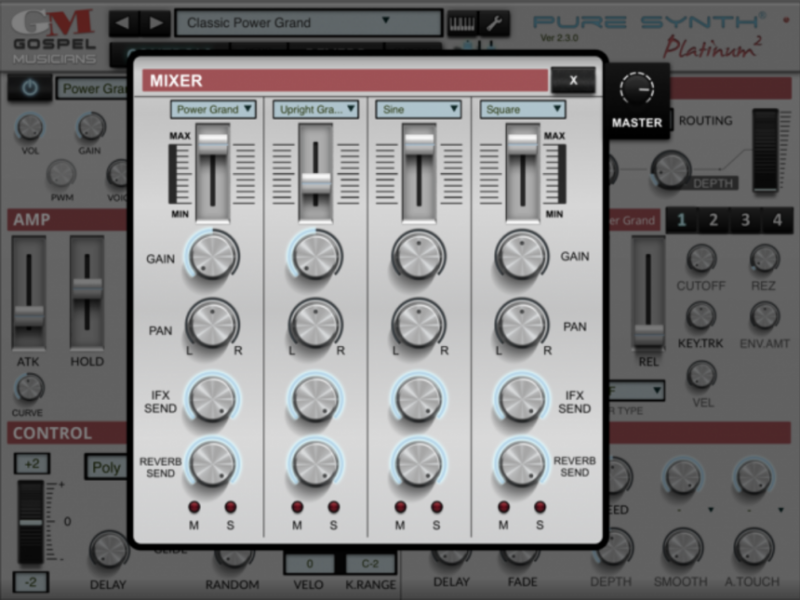Open the Sine waveform dropdown
This screenshot has height=600, width=800.
pos(417,110)
